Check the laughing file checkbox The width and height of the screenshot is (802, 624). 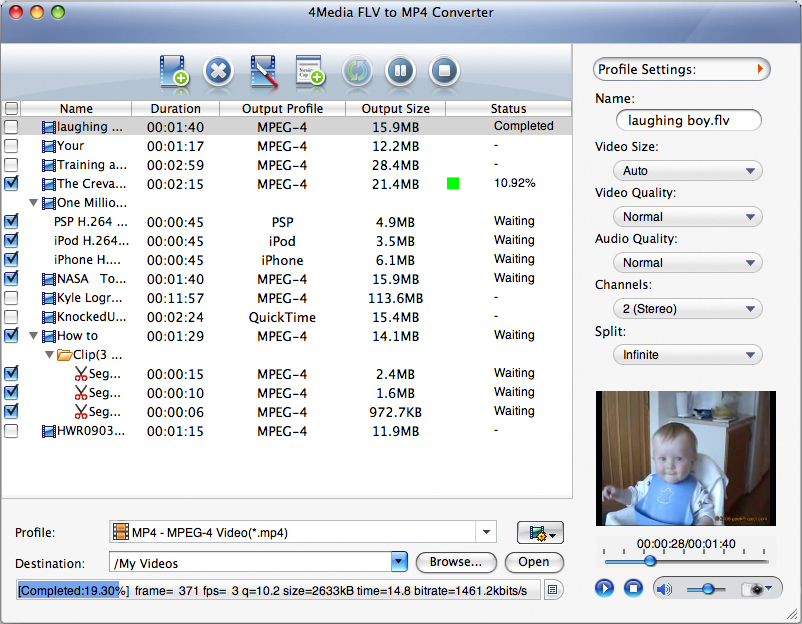pos(11,127)
